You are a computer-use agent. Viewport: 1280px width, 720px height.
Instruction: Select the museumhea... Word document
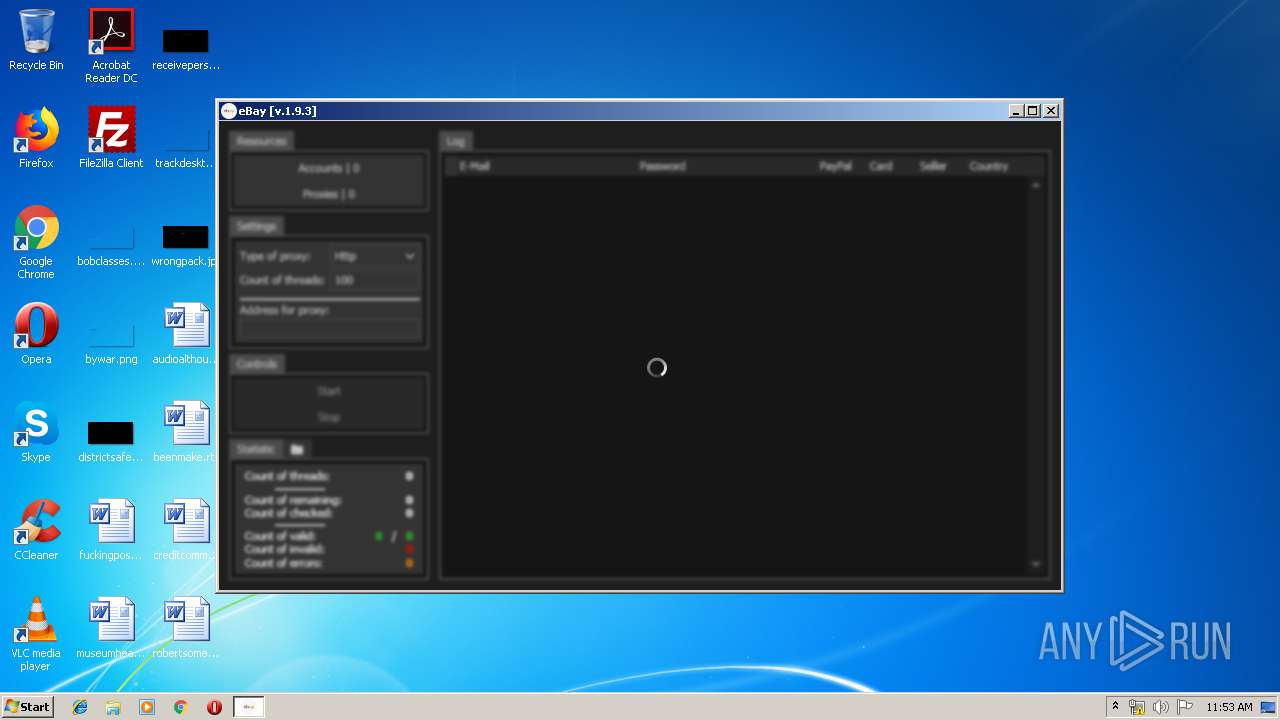pos(111,628)
